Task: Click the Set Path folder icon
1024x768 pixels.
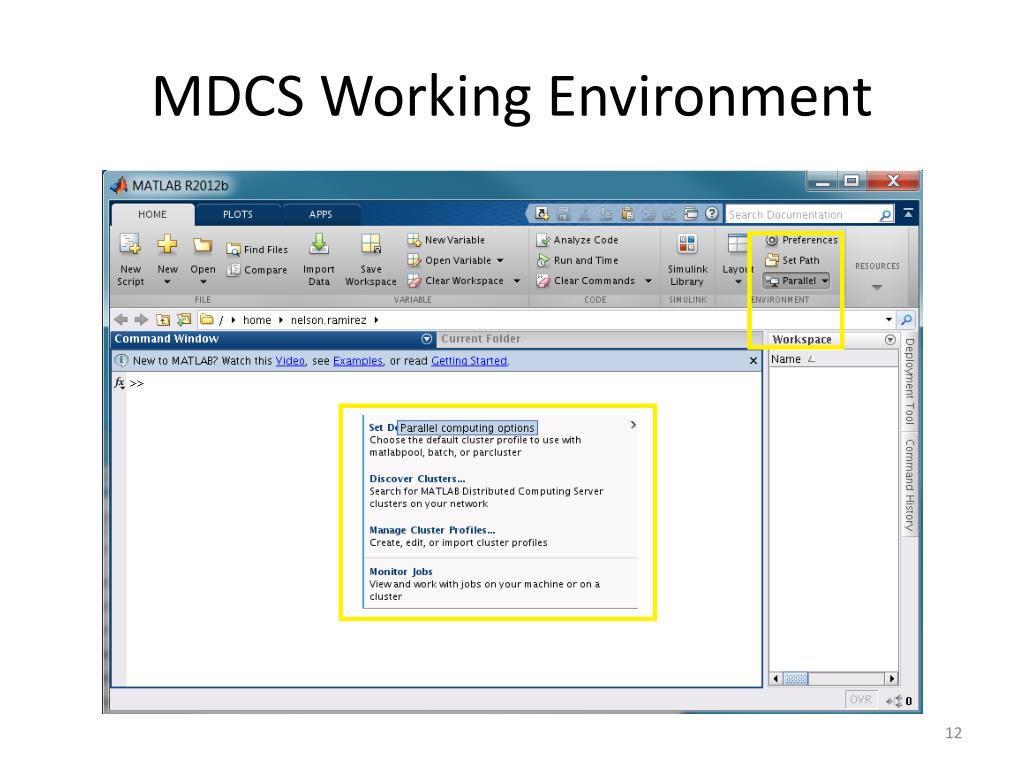Action: pos(772,260)
